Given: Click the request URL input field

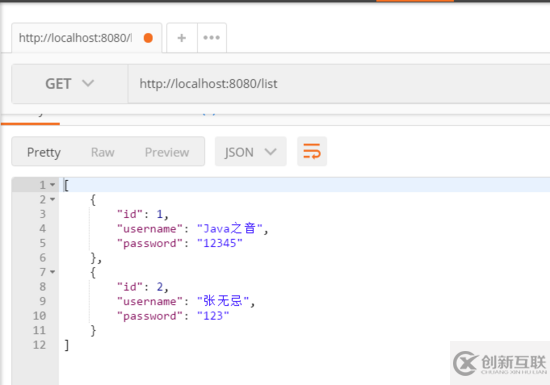Looking at the screenshot, I should (339, 84).
